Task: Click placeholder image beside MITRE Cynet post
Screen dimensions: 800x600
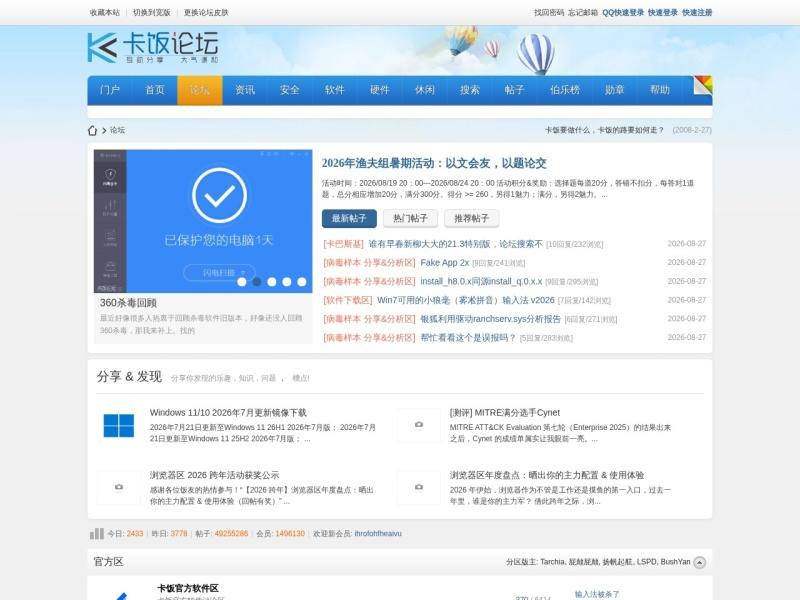Action: [x=419, y=425]
